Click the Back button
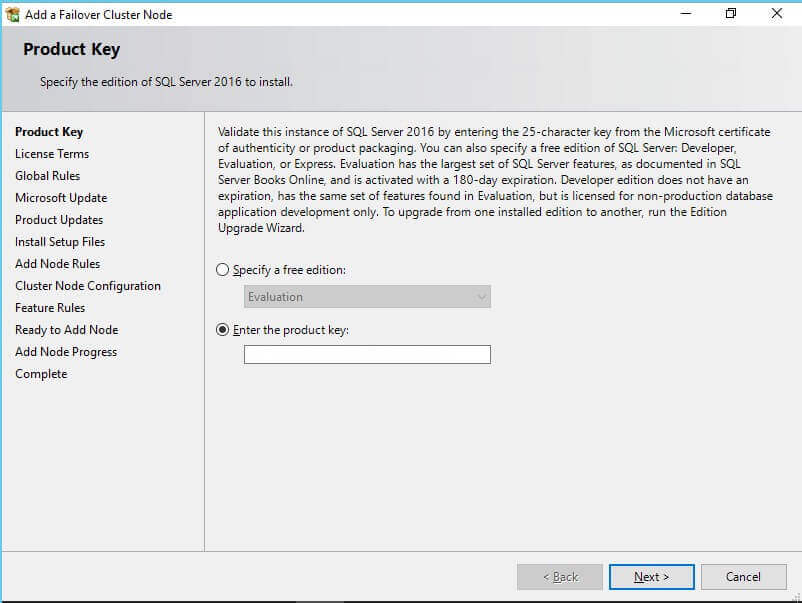 point(560,577)
